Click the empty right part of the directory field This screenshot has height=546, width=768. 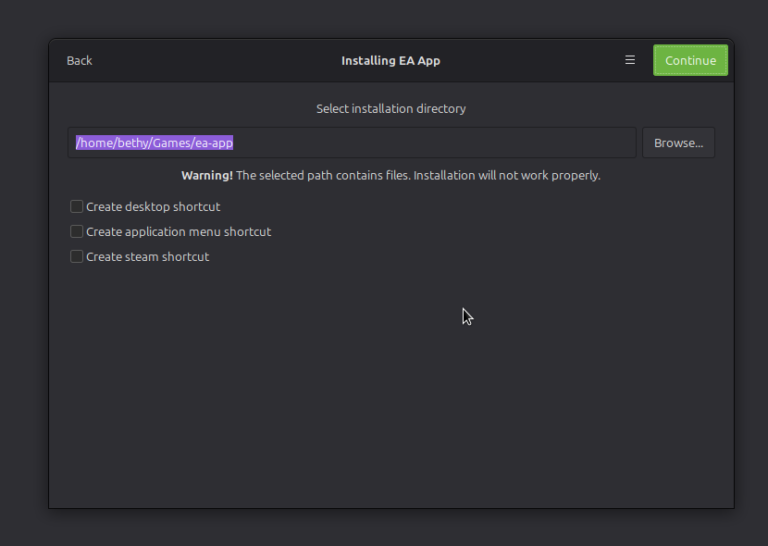tap(450, 143)
